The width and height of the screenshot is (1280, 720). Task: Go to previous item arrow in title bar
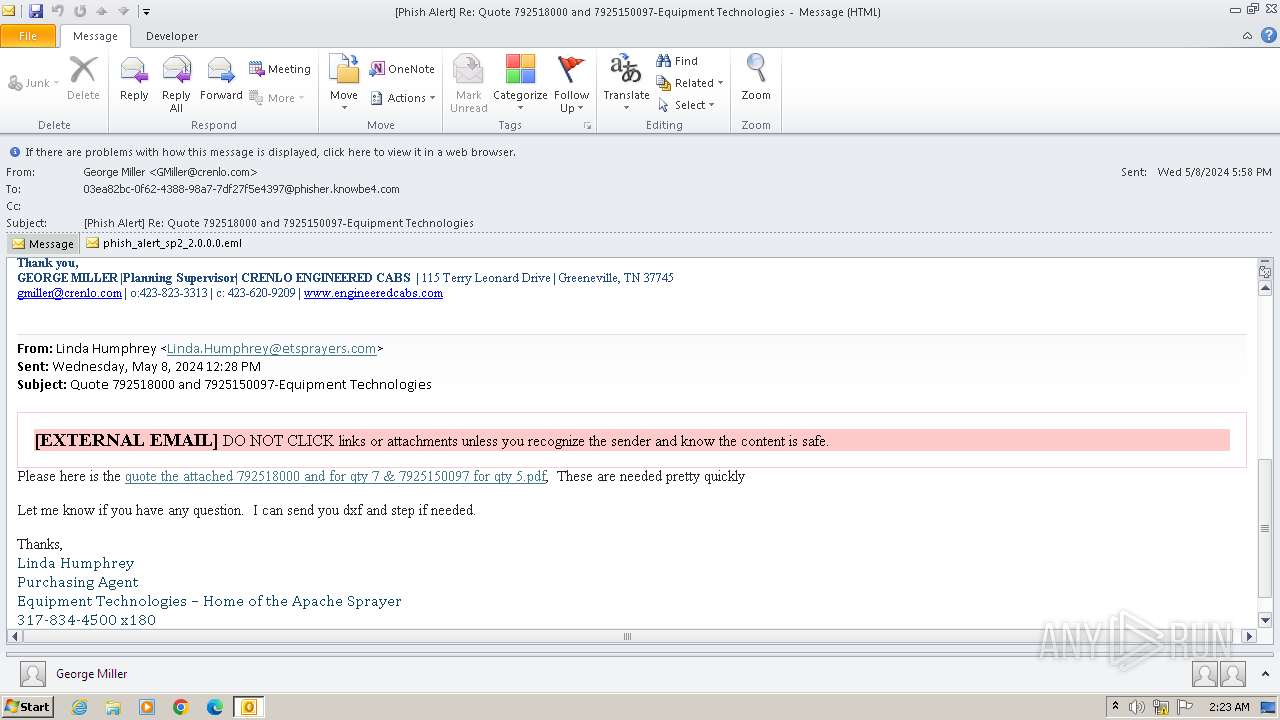click(102, 11)
